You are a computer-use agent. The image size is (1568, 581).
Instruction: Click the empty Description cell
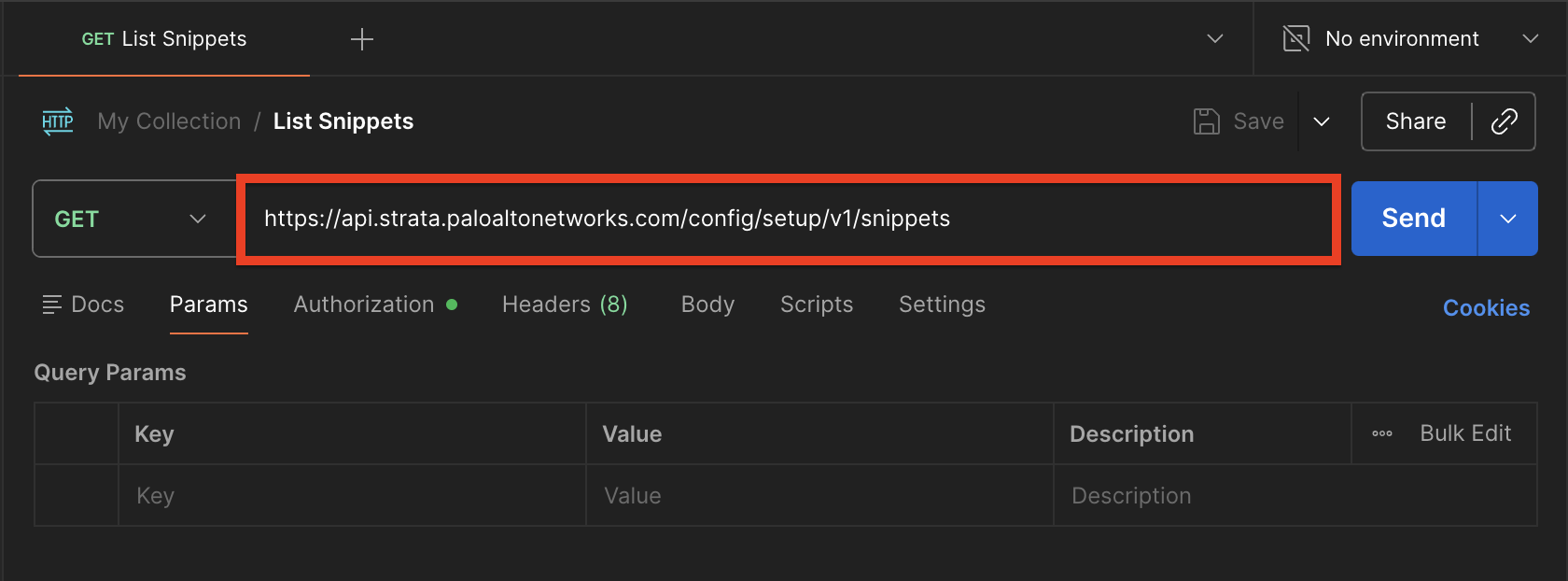pos(1295,496)
